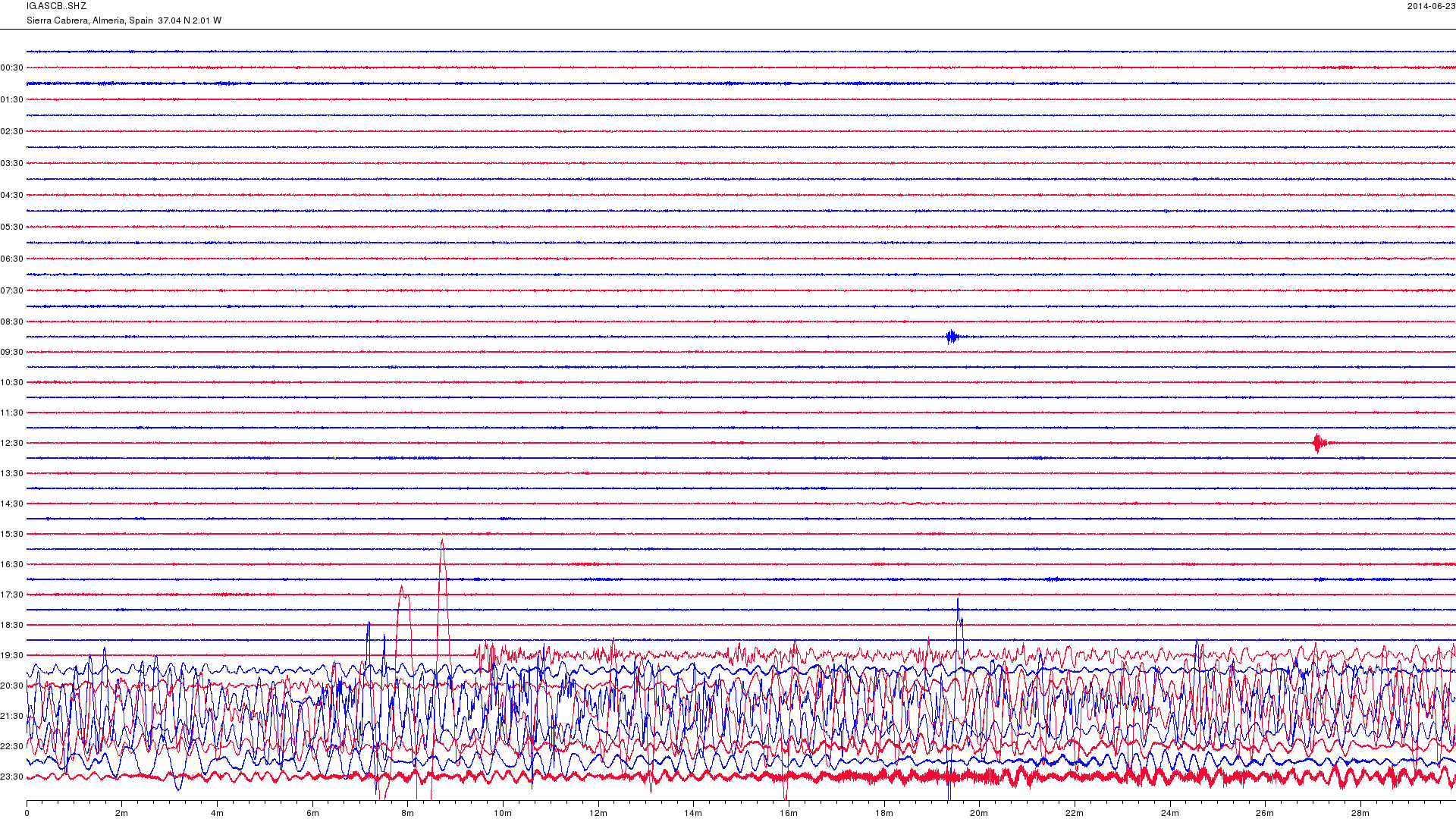Viewport: 1456px width, 819px height.
Task: Click the 8m axis label
Action: [x=407, y=814]
